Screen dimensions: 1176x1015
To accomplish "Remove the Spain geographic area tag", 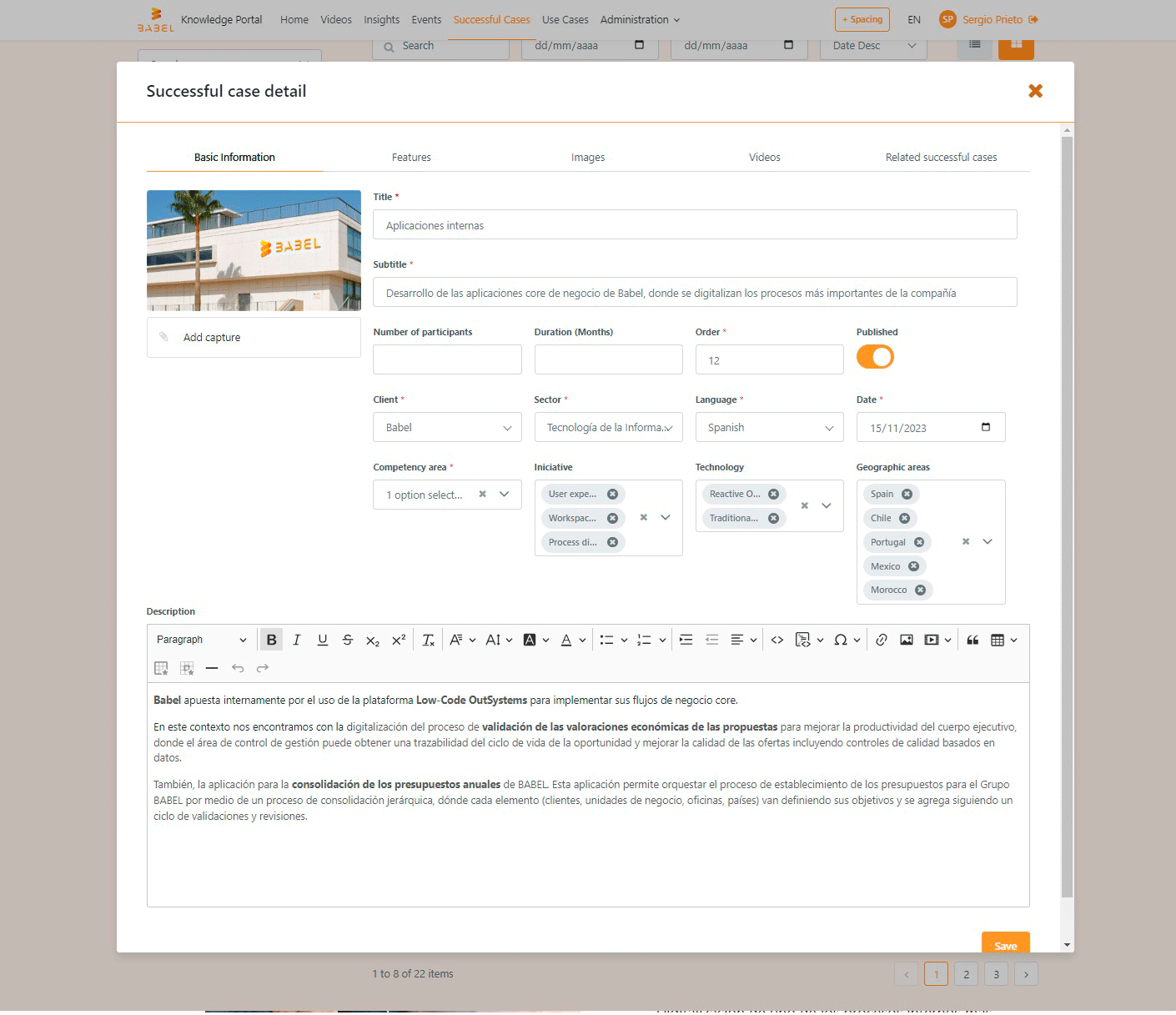I will pyautogui.click(x=907, y=494).
